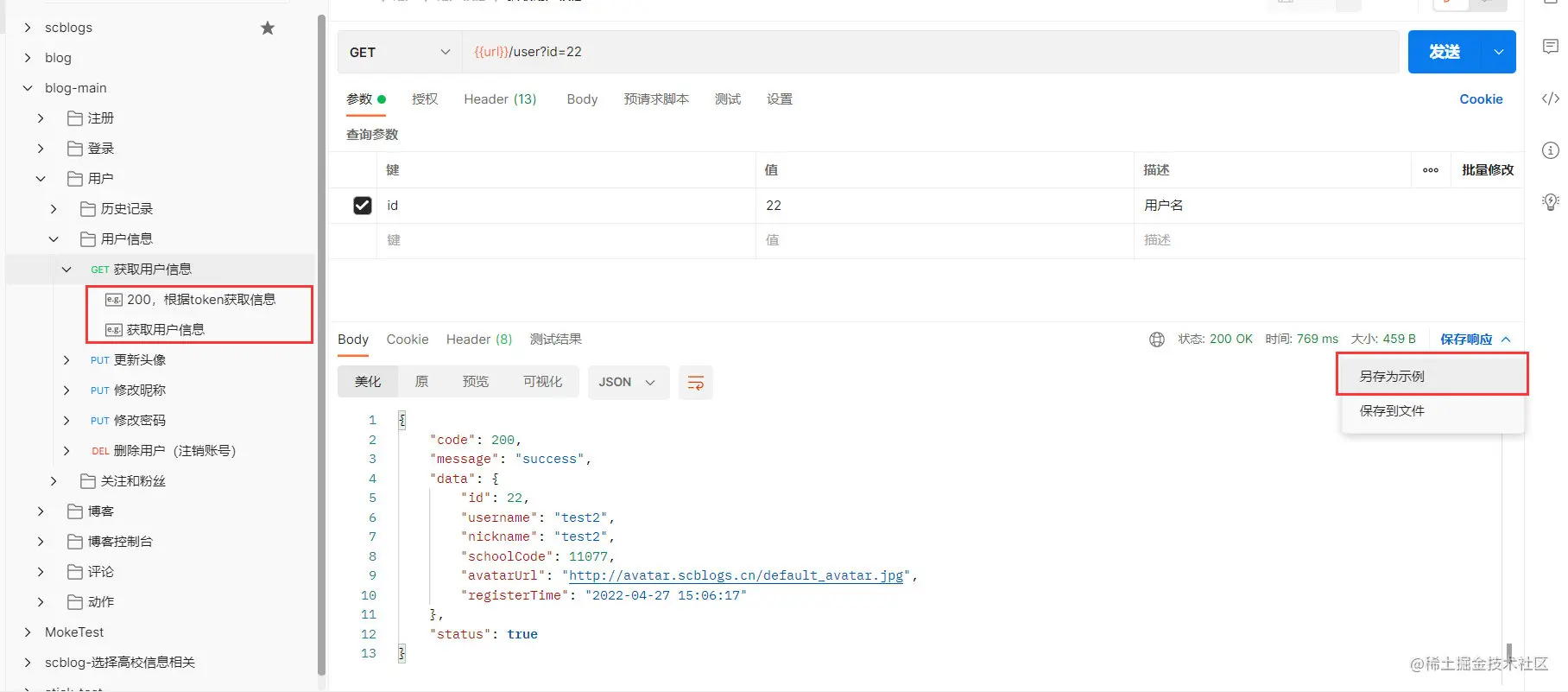The height and width of the screenshot is (692, 1568).
Task: Toggle the line wrap icon in response toolbar
Action: pos(695,383)
